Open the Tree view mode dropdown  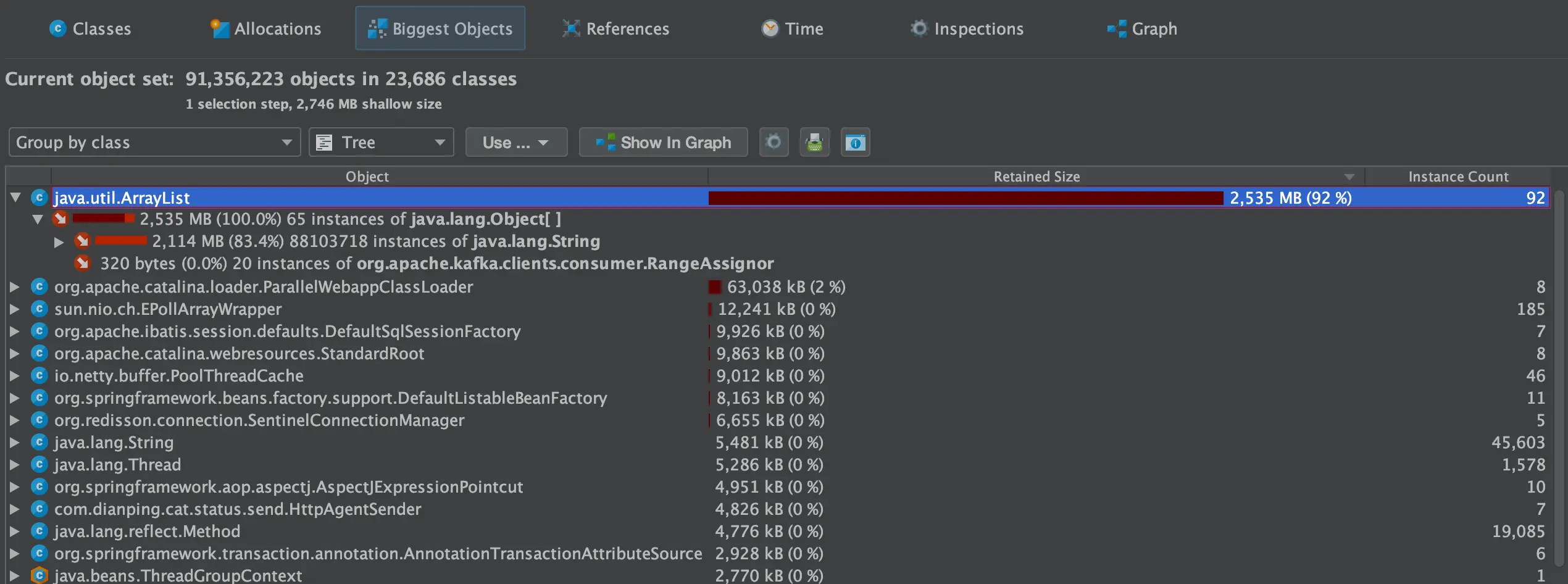click(x=381, y=142)
